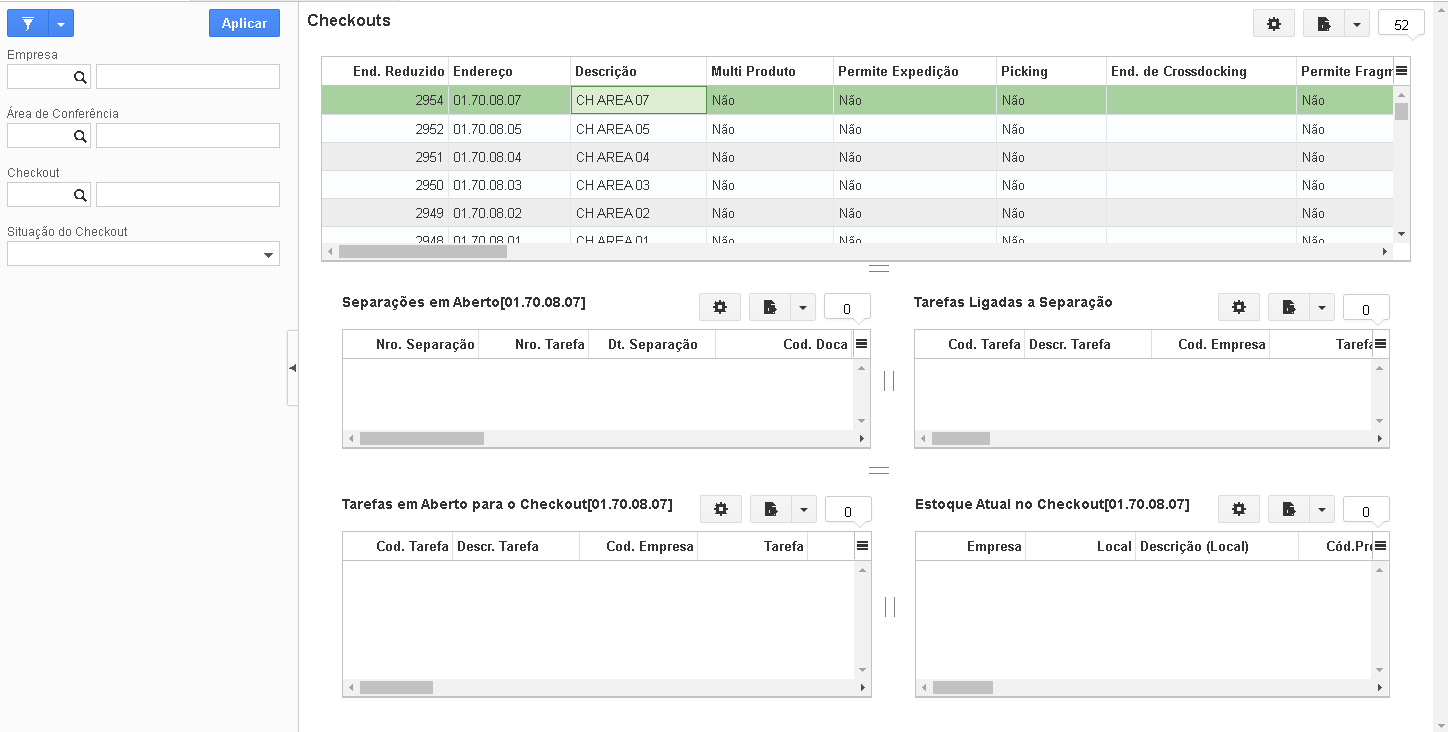The width and height of the screenshot is (1448, 732).
Task: Click the Cod. Doca column header
Action: click(784, 344)
